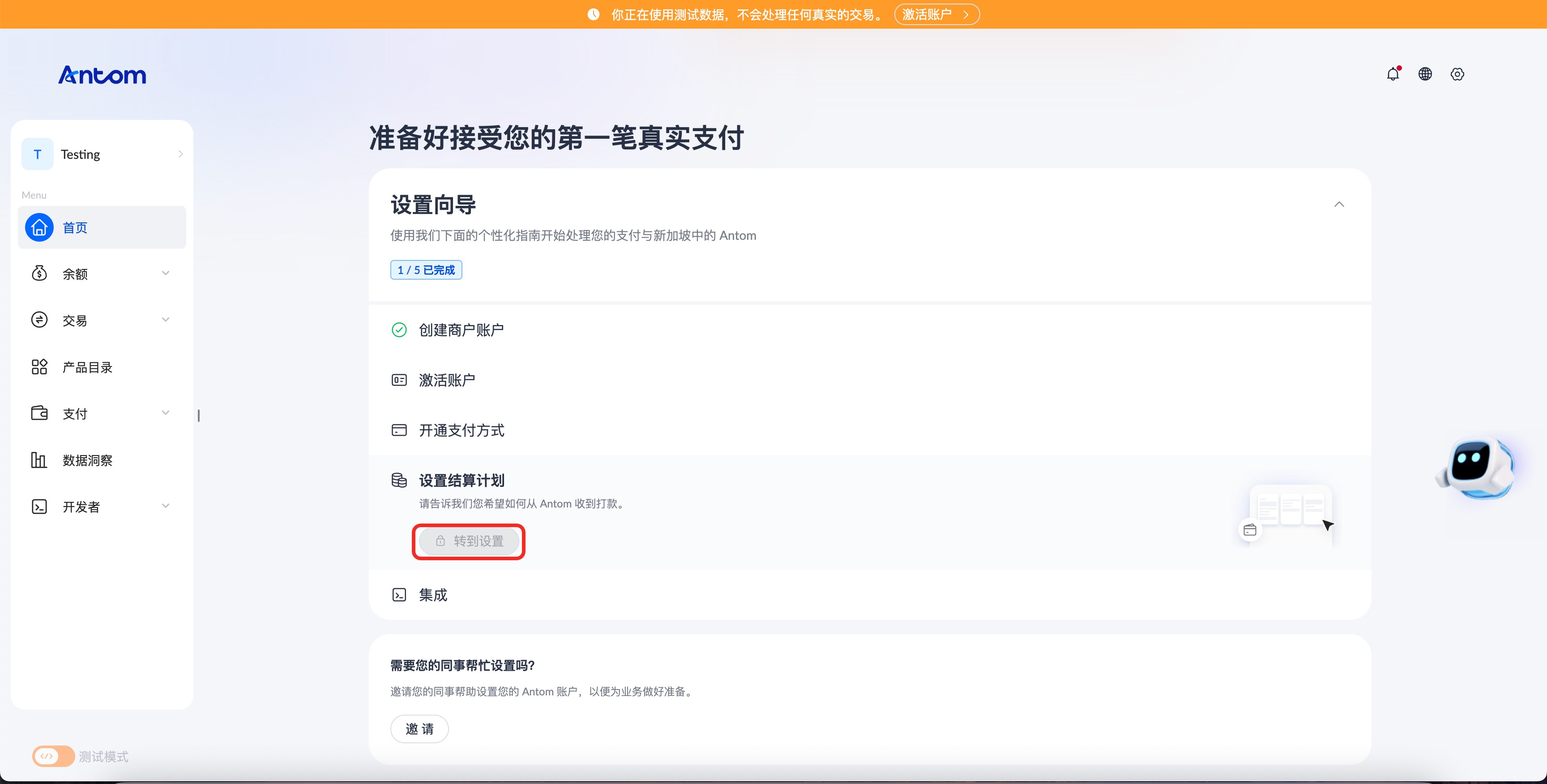Open the notifications bell
1547x784 pixels.
tap(1393, 74)
